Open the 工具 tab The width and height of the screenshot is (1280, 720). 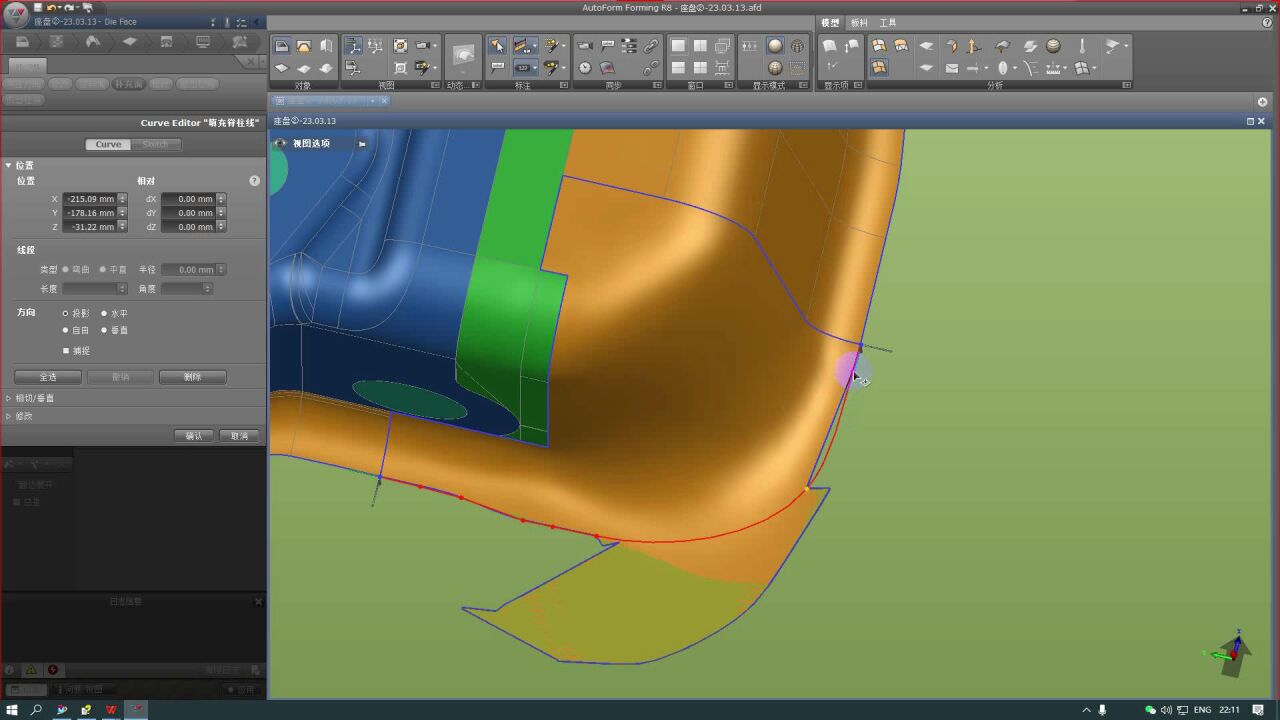click(x=888, y=23)
